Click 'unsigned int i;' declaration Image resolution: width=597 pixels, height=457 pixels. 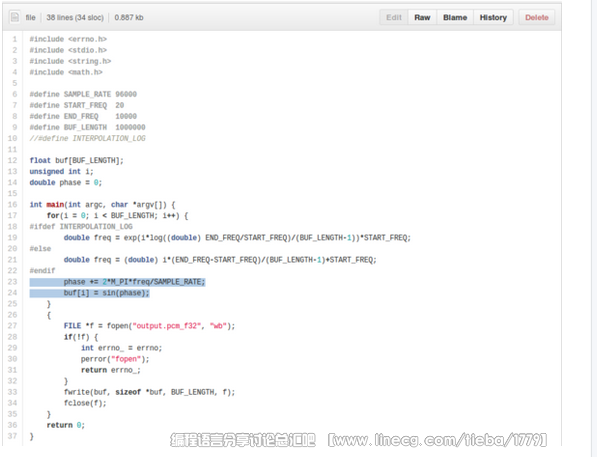click(62, 171)
